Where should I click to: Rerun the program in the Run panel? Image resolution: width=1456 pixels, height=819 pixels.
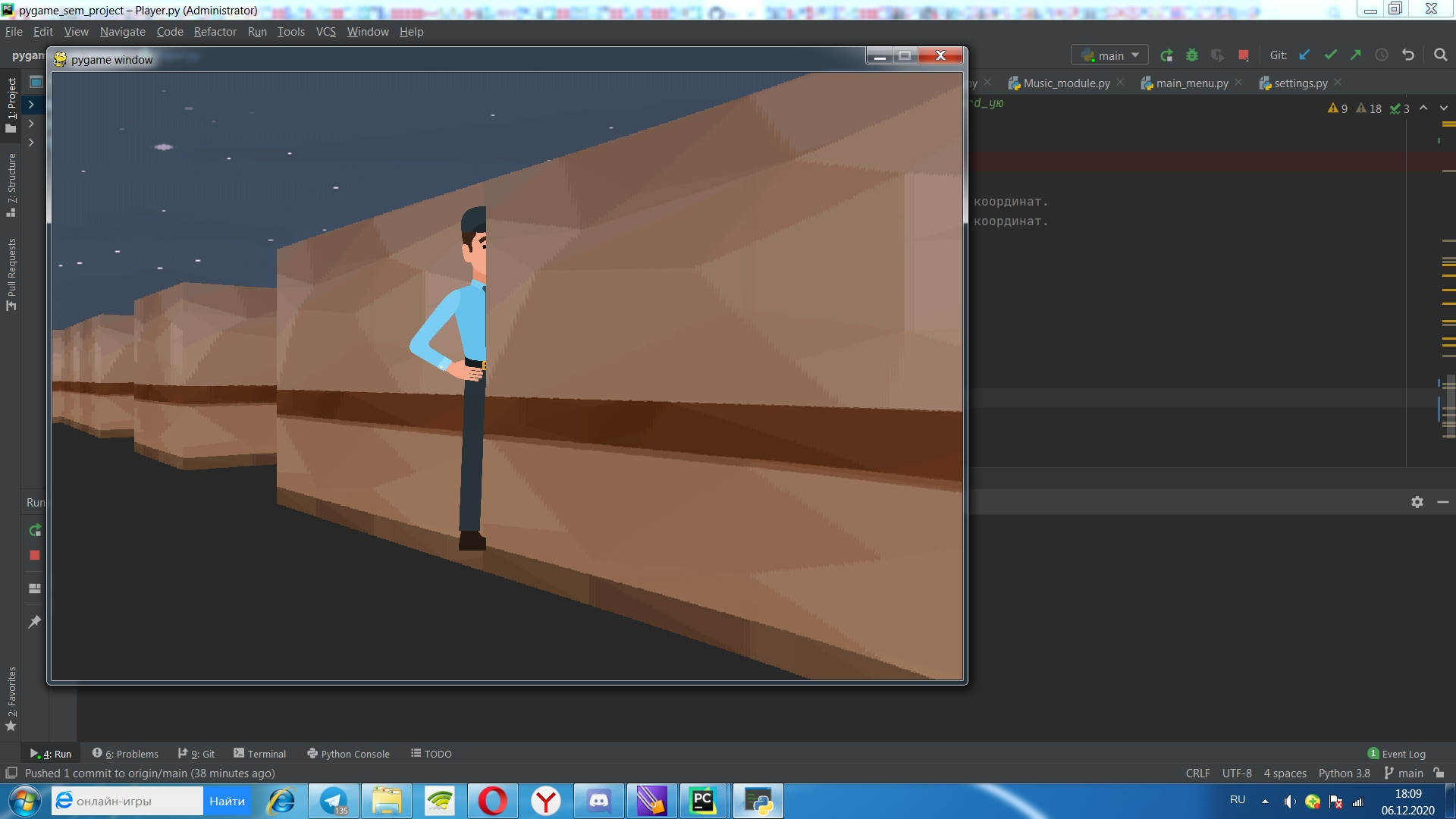(34, 532)
